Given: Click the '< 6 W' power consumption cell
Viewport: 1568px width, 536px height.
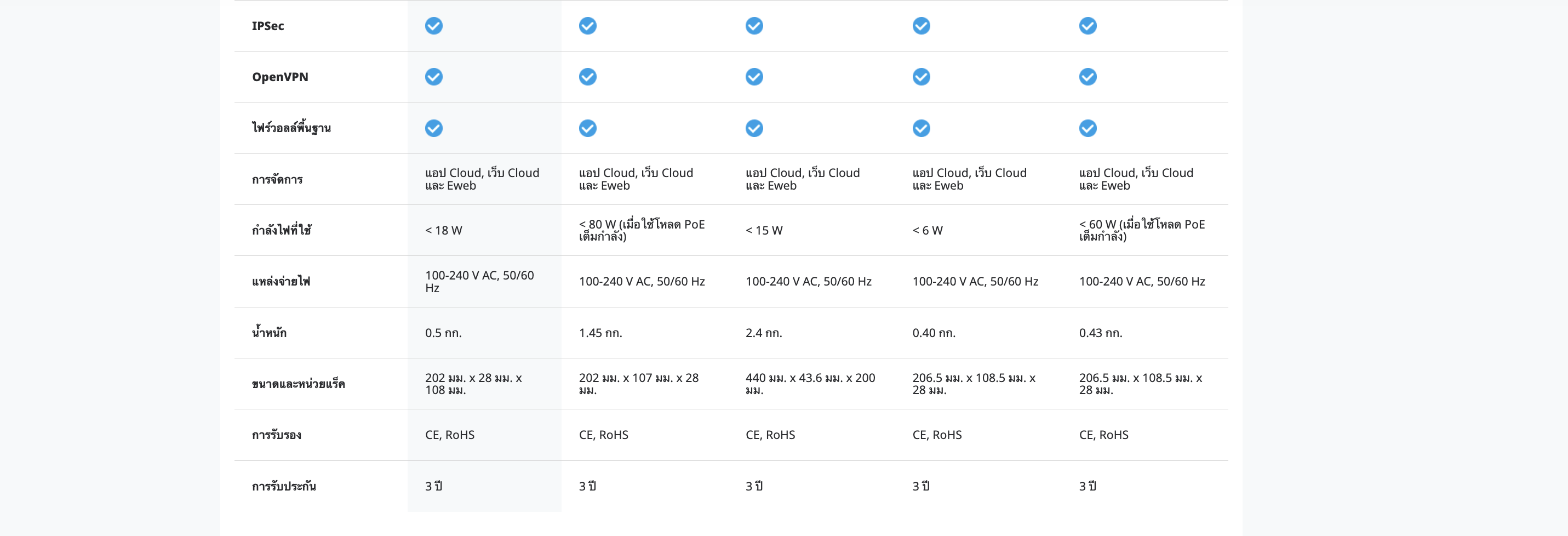Looking at the screenshot, I should coord(927,230).
